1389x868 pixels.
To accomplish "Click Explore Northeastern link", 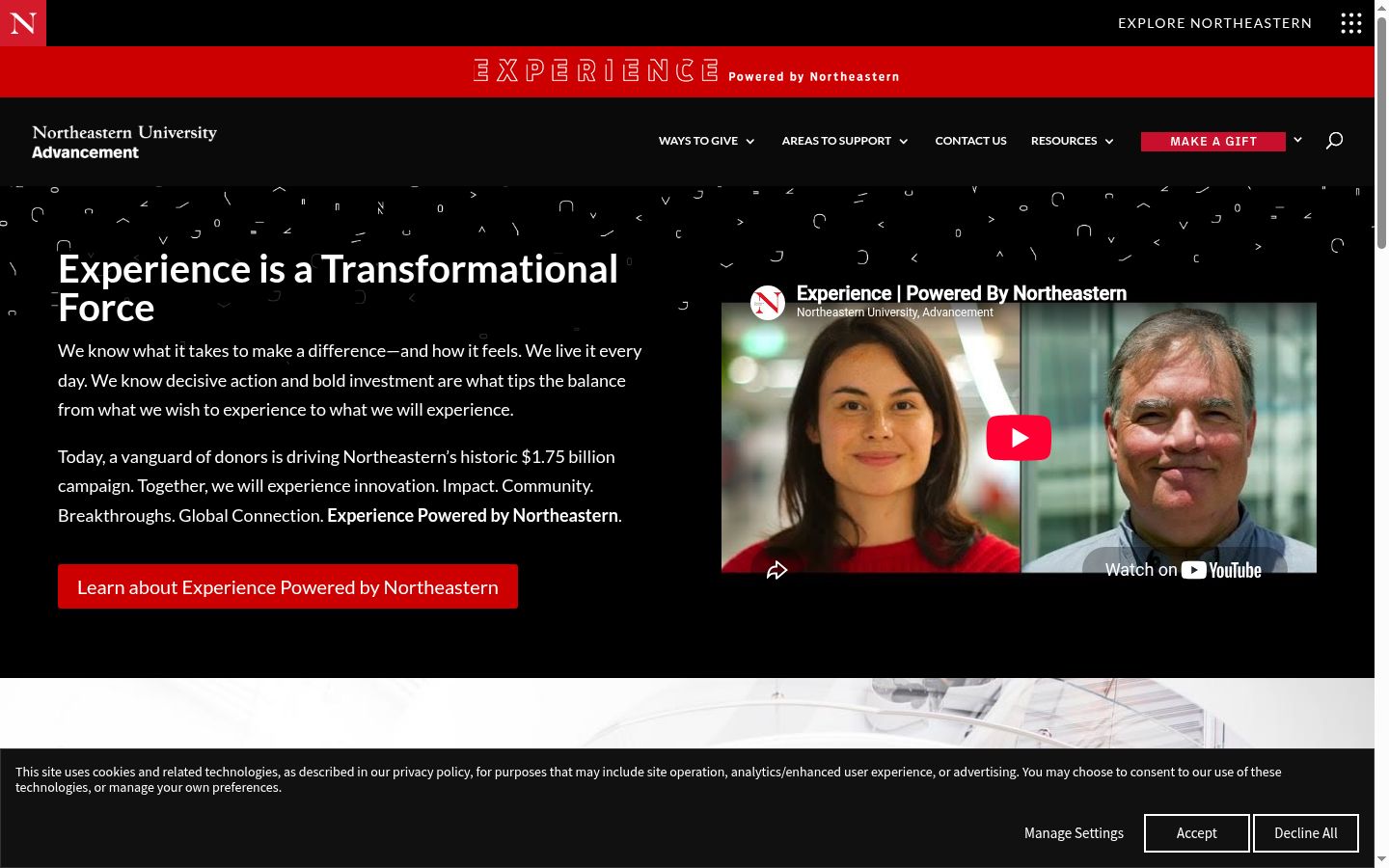I will (1214, 23).
